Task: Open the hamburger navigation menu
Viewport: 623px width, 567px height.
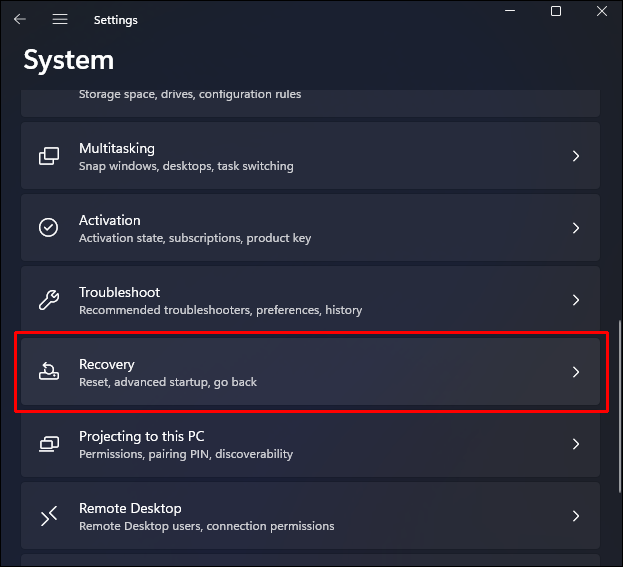Action: 60,19
